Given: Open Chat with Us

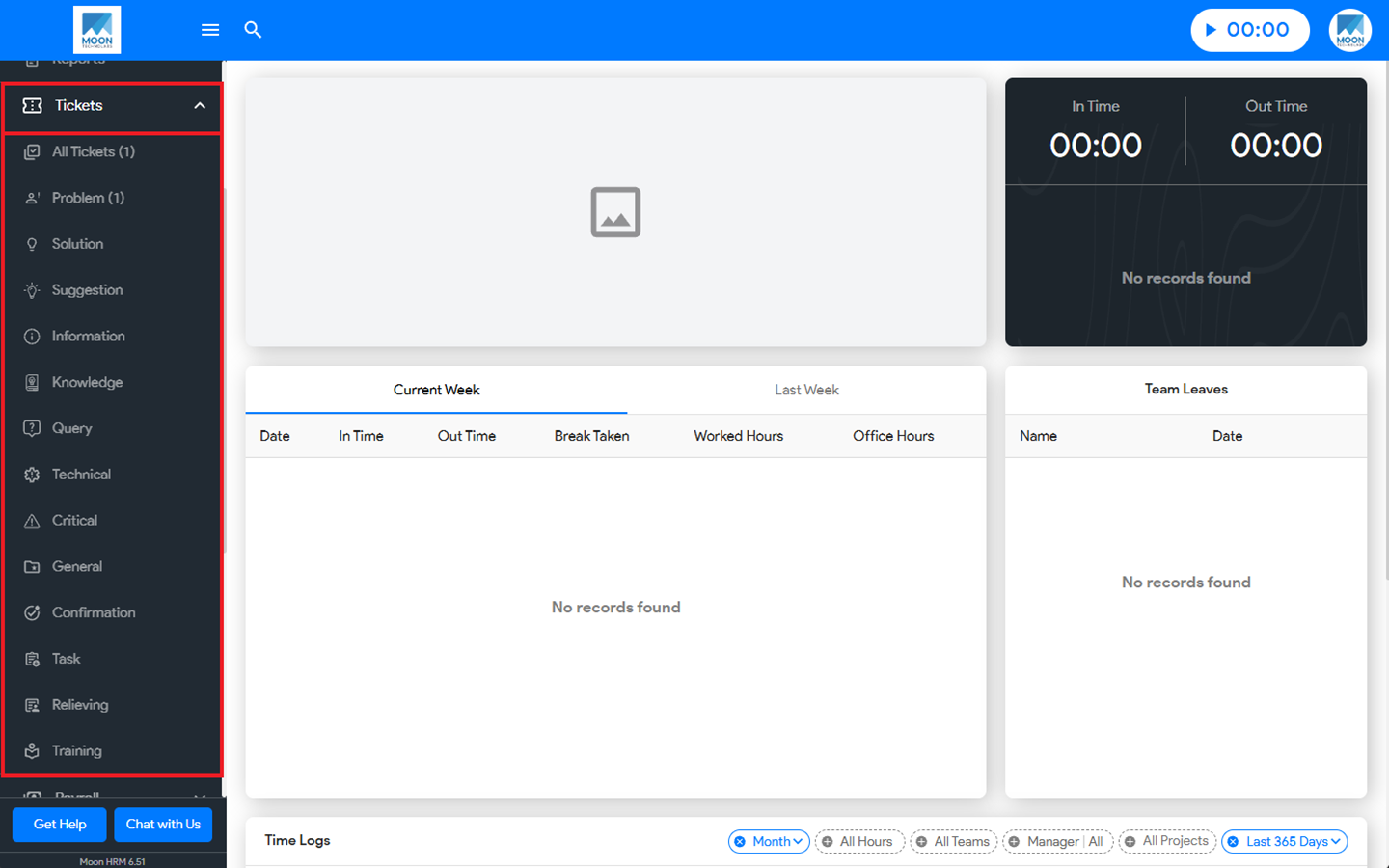Looking at the screenshot, I should [x=163, y=825].
